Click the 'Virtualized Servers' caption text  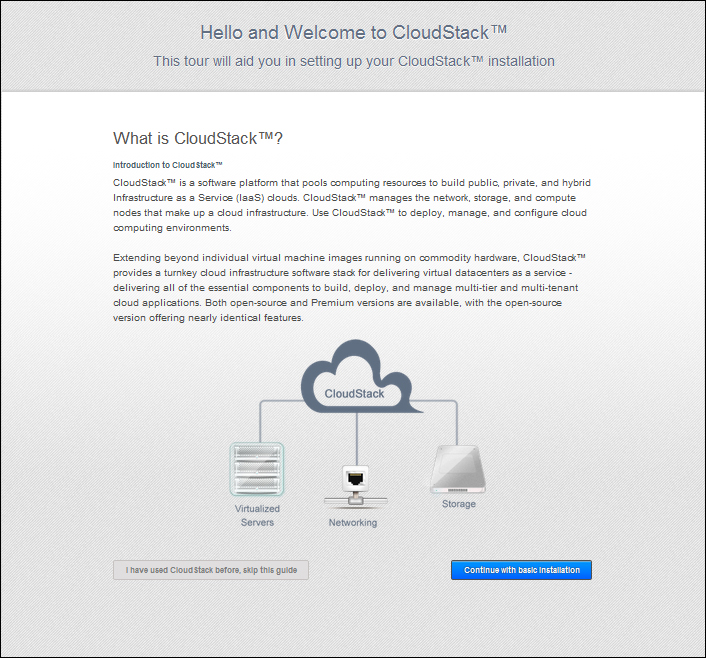[x=256, y=515]
